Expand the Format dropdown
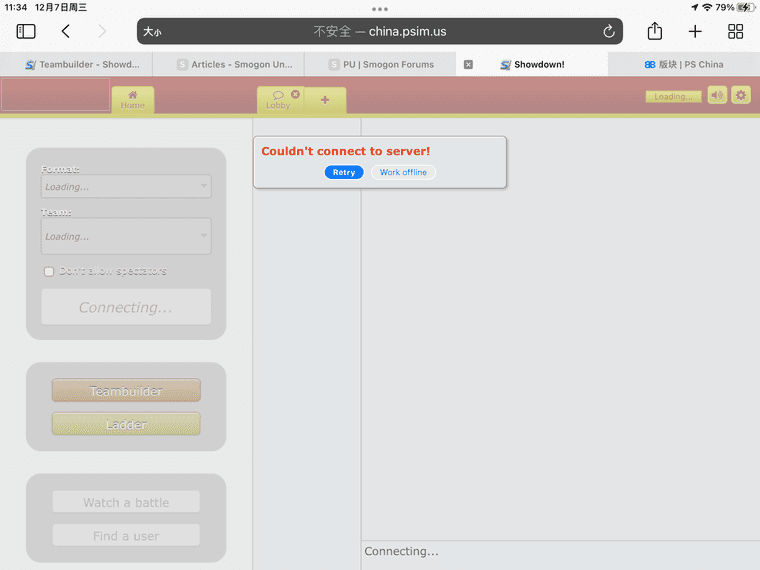 click(126, 186)
